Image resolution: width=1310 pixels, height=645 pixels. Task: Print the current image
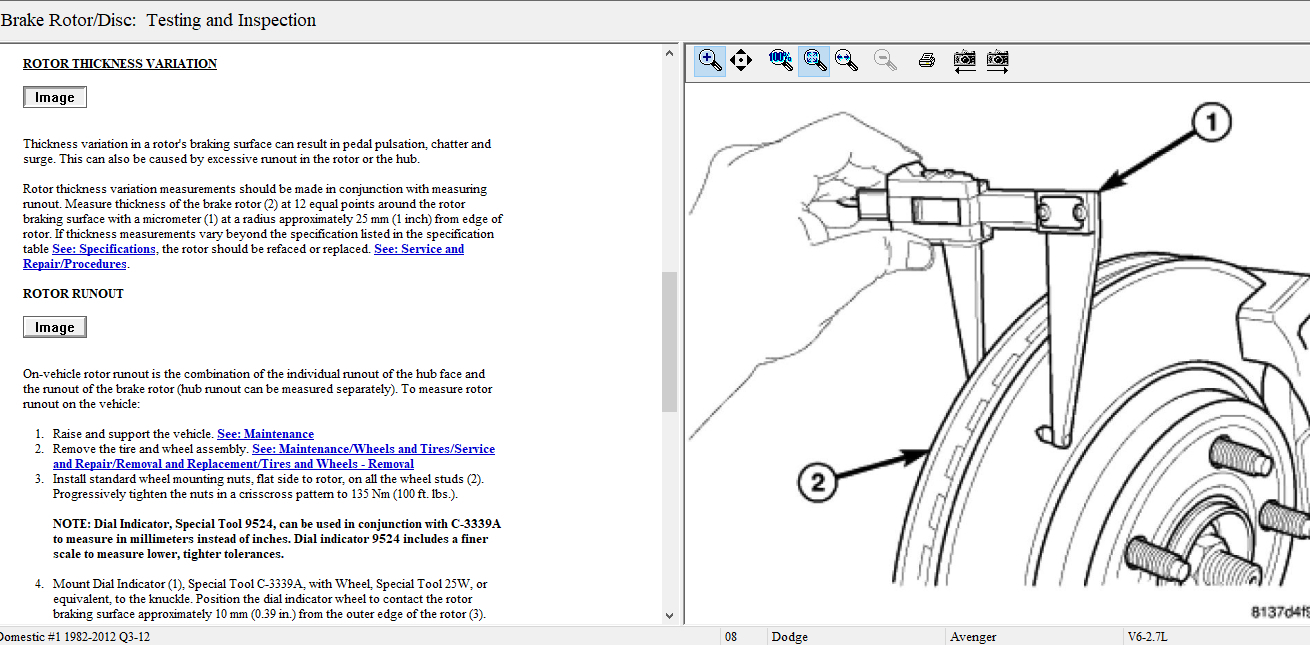(x=927, y=61)
